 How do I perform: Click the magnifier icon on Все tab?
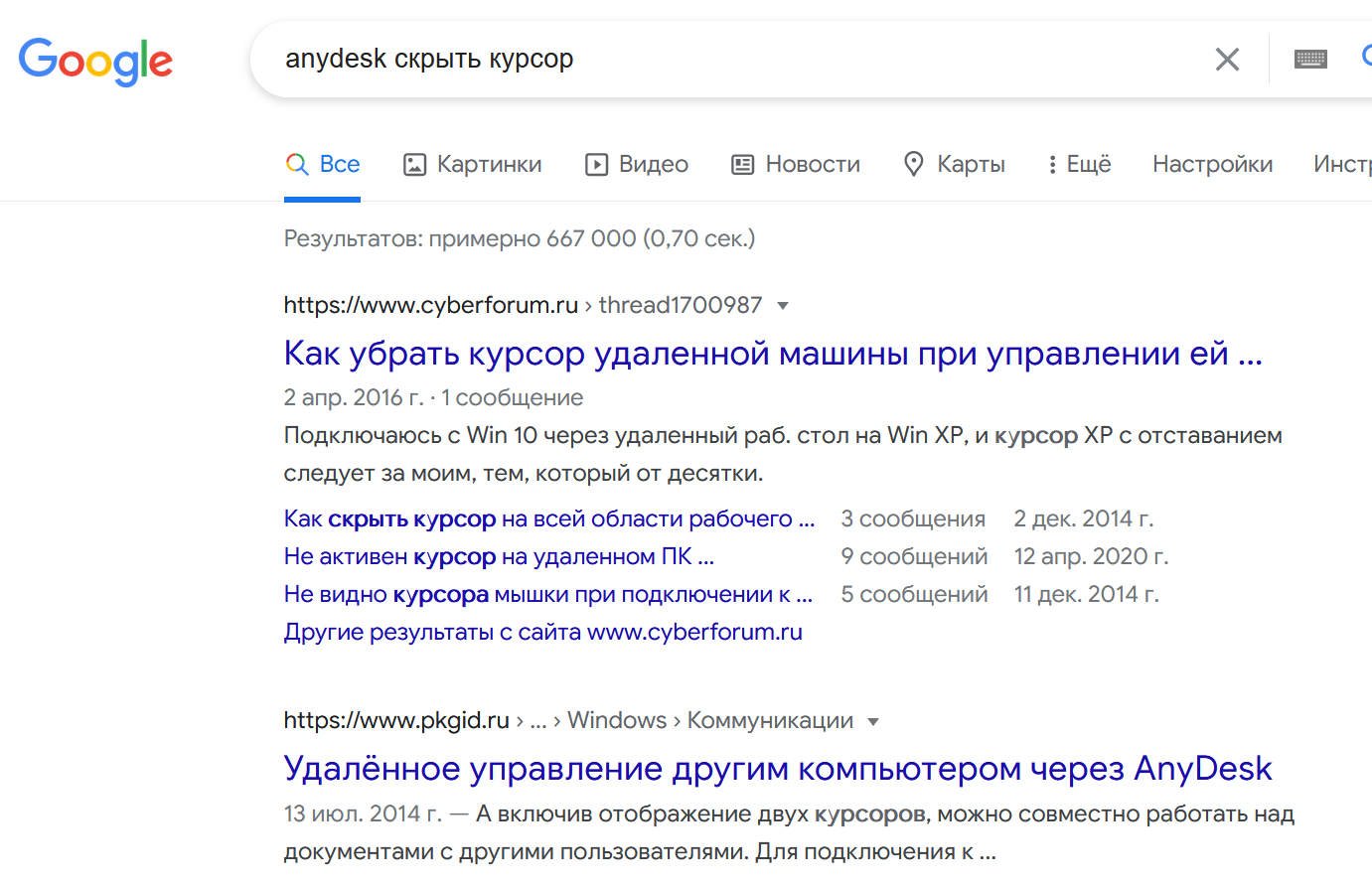(x=296, y=164)
